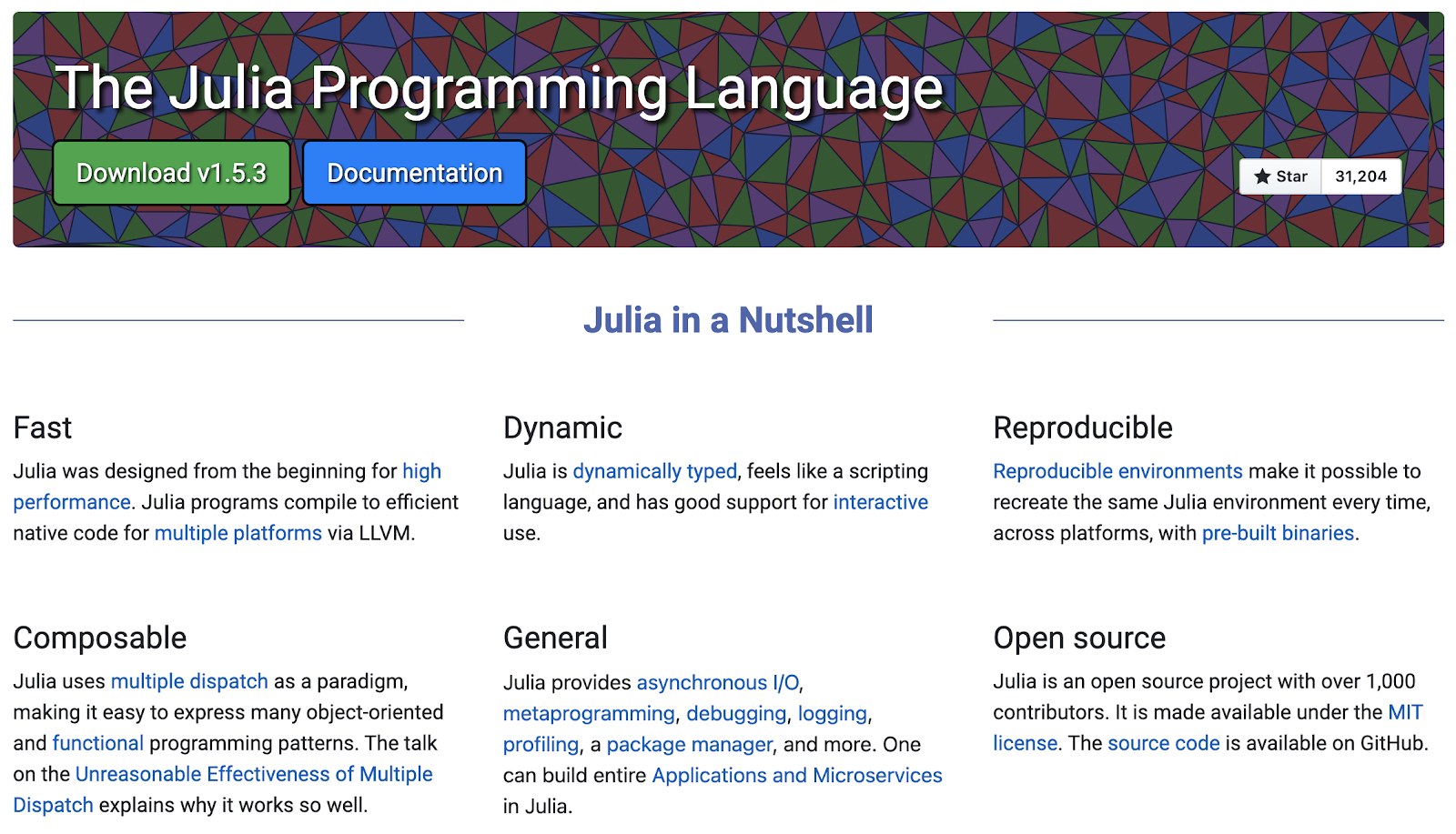Follow the 'logging' link

[833, 713]
